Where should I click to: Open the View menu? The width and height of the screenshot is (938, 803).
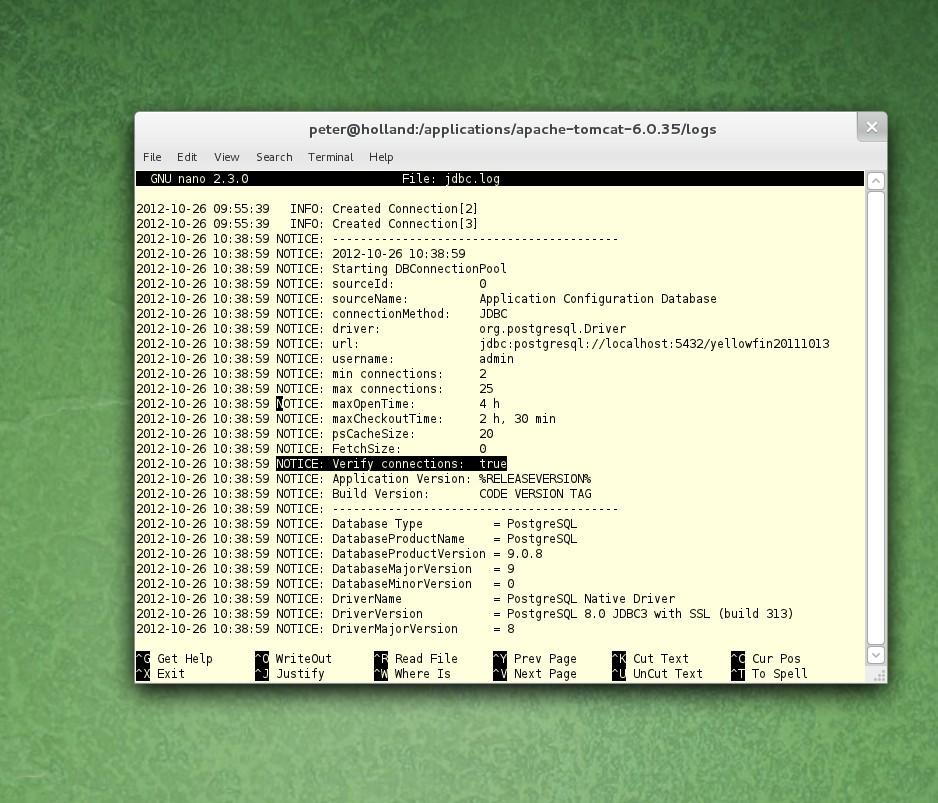[226, 157]
